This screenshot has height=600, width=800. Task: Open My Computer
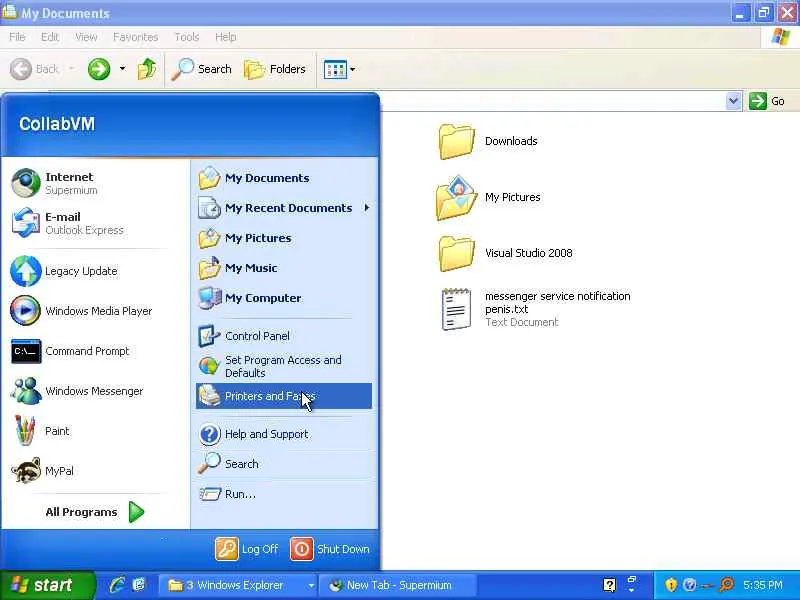click(284, 298)
